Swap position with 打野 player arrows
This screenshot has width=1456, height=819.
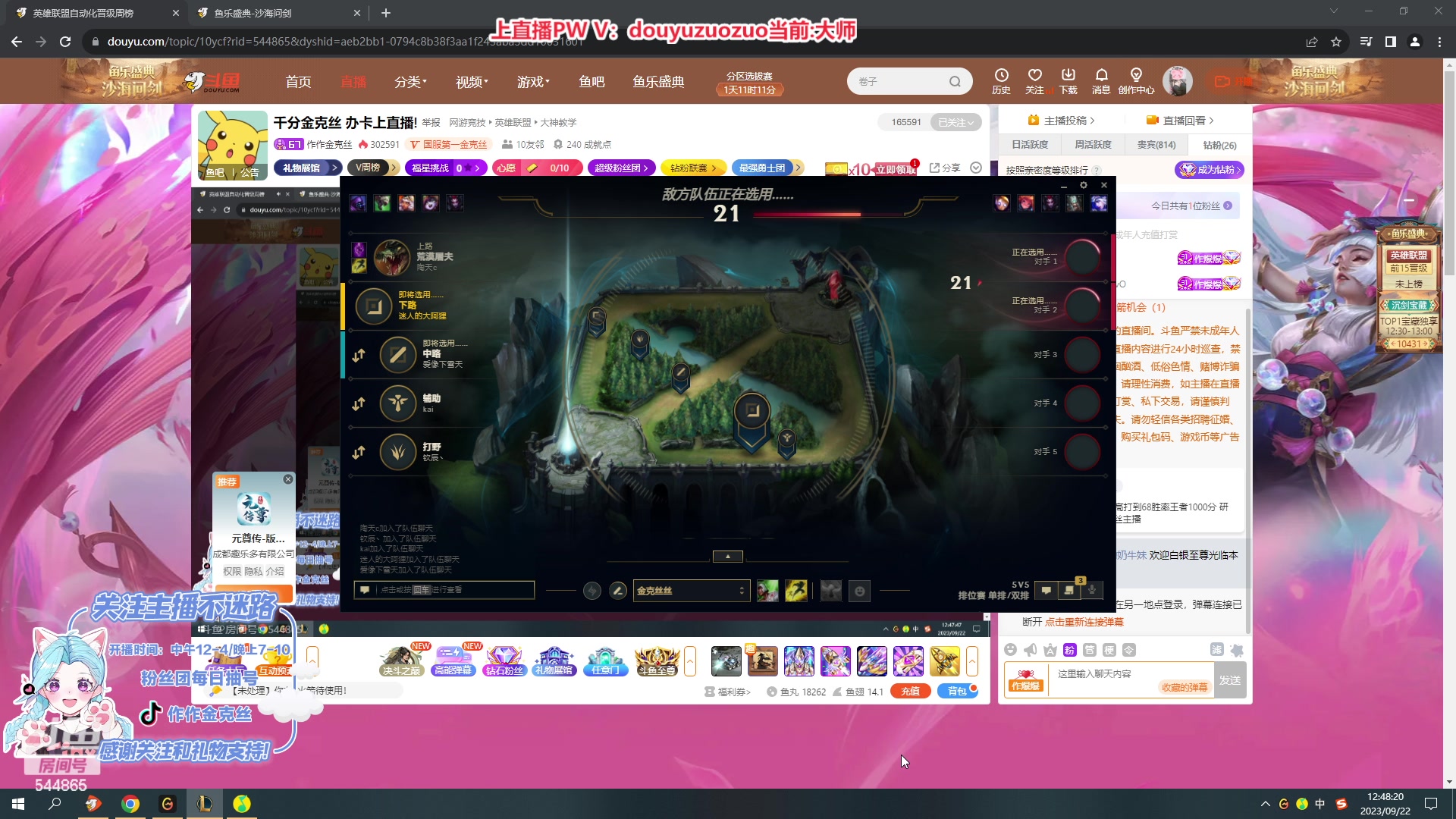359,453
